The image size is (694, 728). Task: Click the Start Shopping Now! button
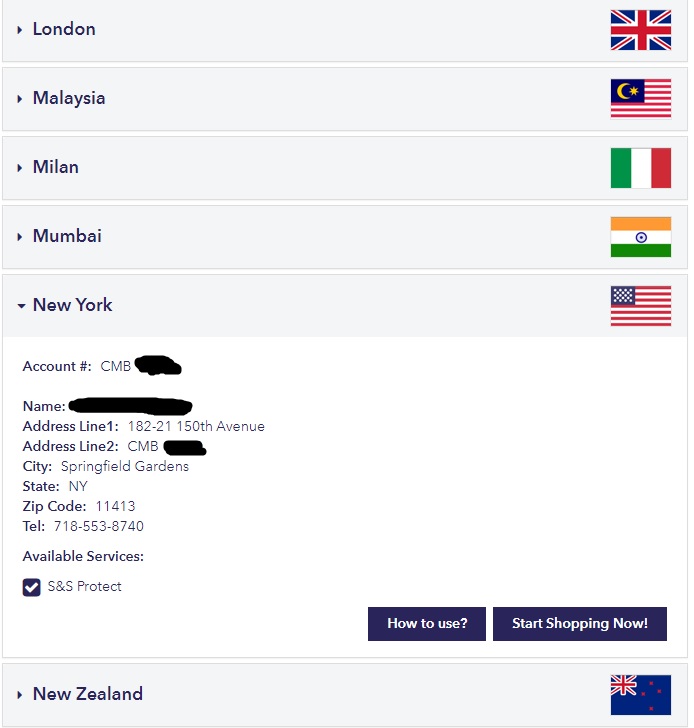click(580, 624)
